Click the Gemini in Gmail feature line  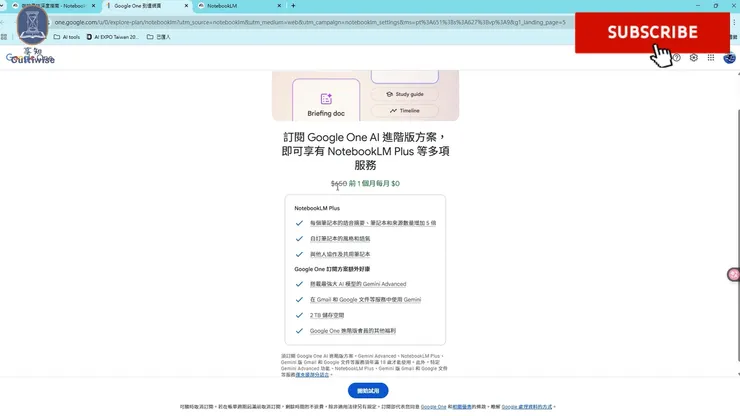click(x=365, y=299)
